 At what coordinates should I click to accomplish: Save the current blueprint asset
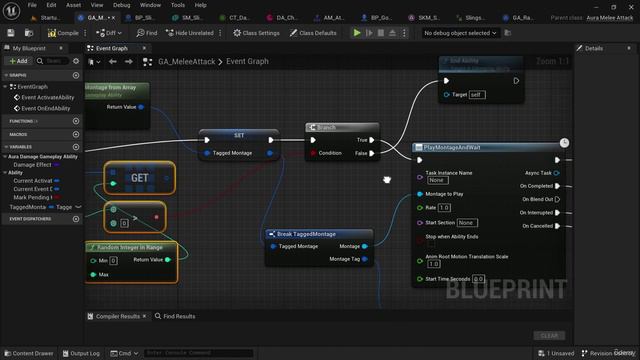[11, 33]
